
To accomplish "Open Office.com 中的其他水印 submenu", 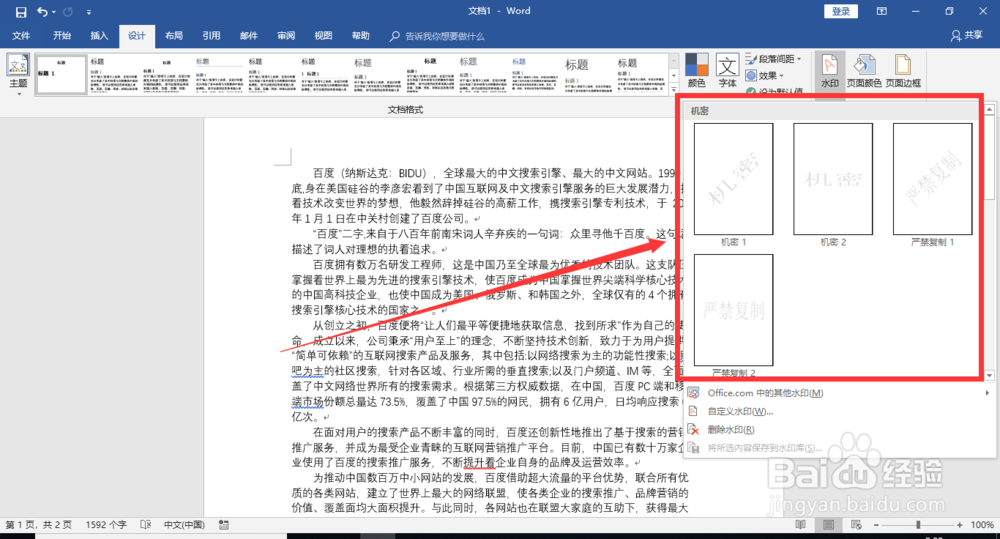I will point(840,393).
